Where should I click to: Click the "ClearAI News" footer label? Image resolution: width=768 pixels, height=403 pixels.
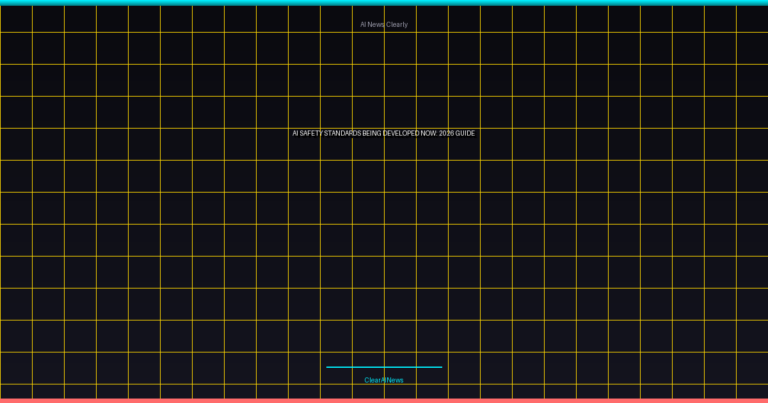click(x=384, y=380)
